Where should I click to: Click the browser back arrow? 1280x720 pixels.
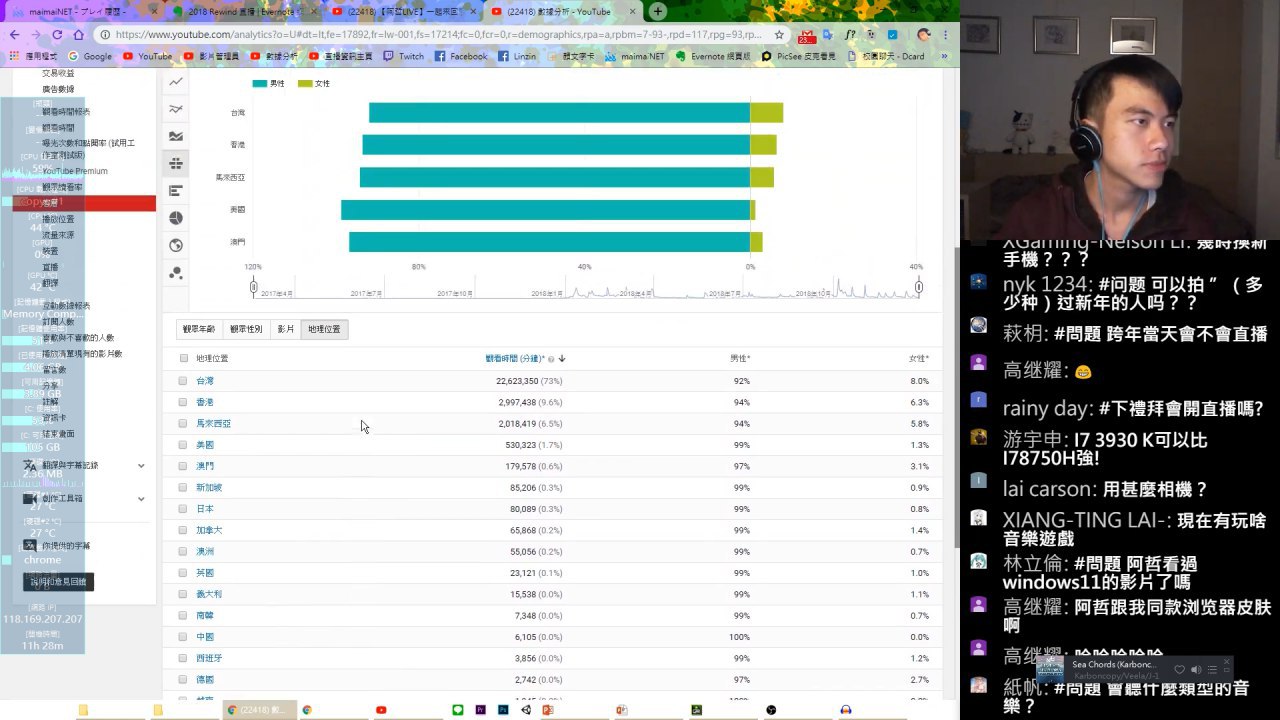[14, 35]
